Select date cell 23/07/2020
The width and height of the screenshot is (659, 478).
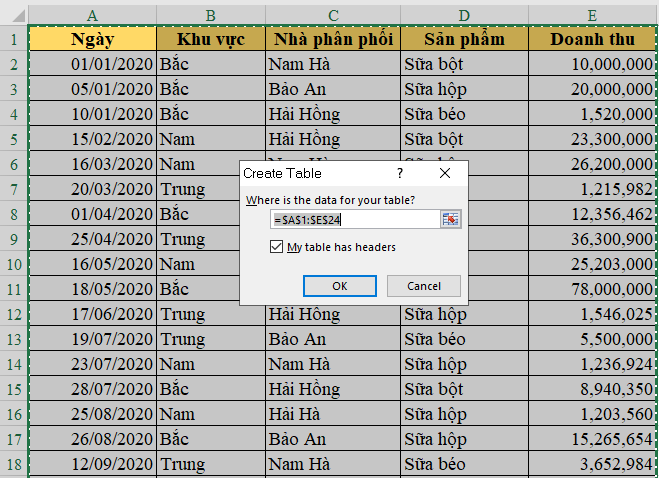coord(92,364)
